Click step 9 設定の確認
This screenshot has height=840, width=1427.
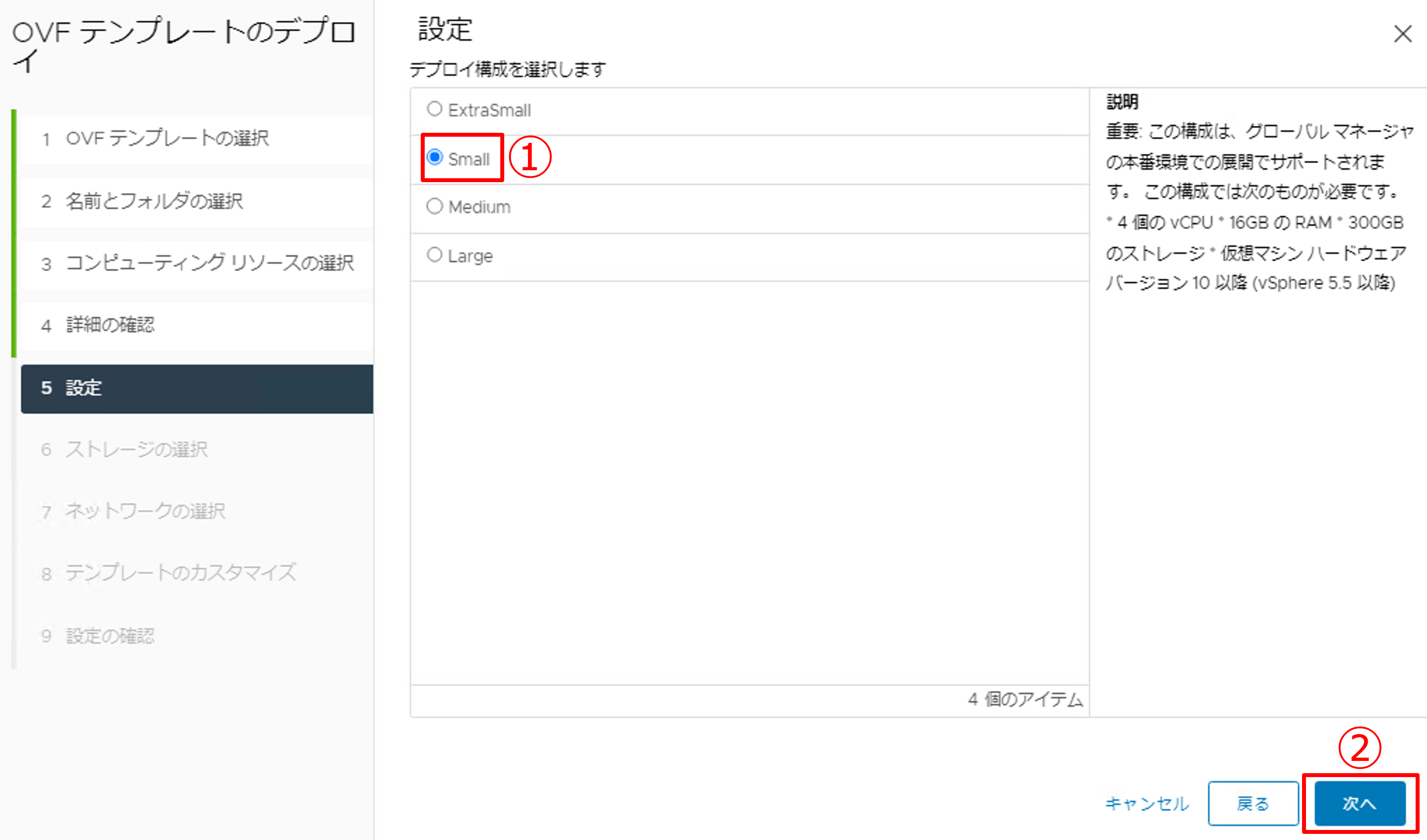[111, 636]
